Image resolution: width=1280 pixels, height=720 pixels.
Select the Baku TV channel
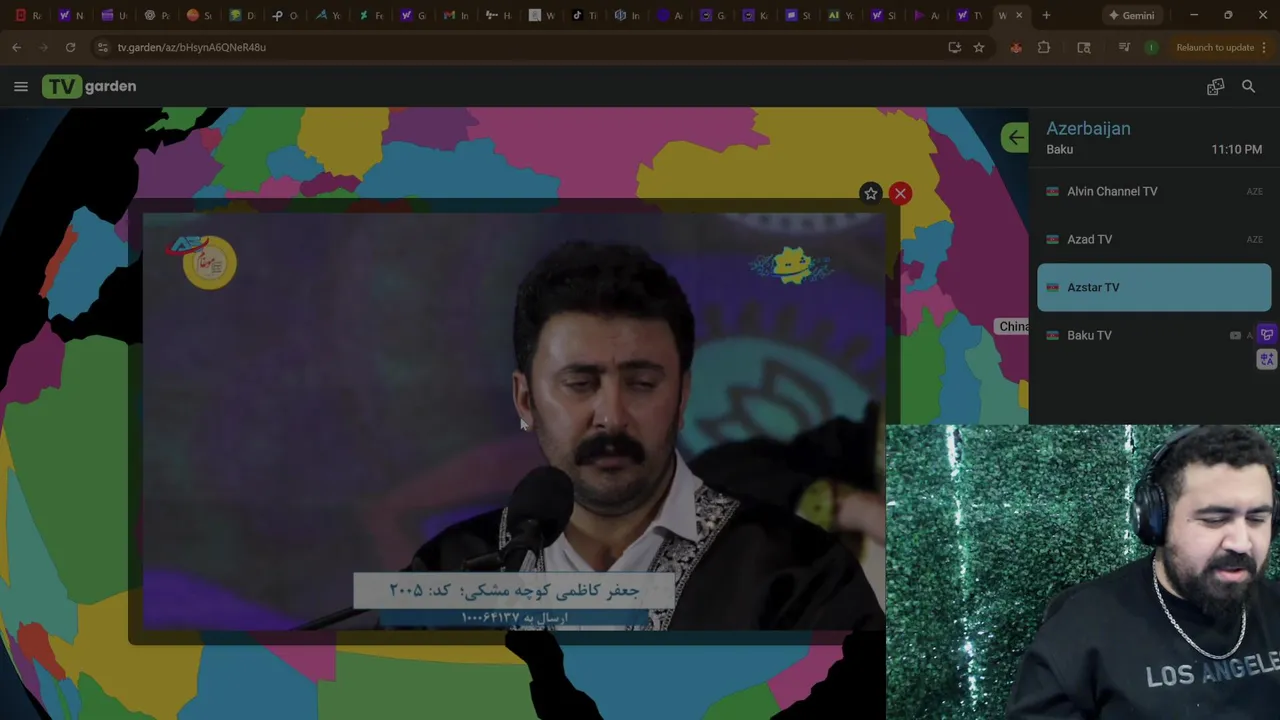pyautogui.click(x=1154, y=335)
